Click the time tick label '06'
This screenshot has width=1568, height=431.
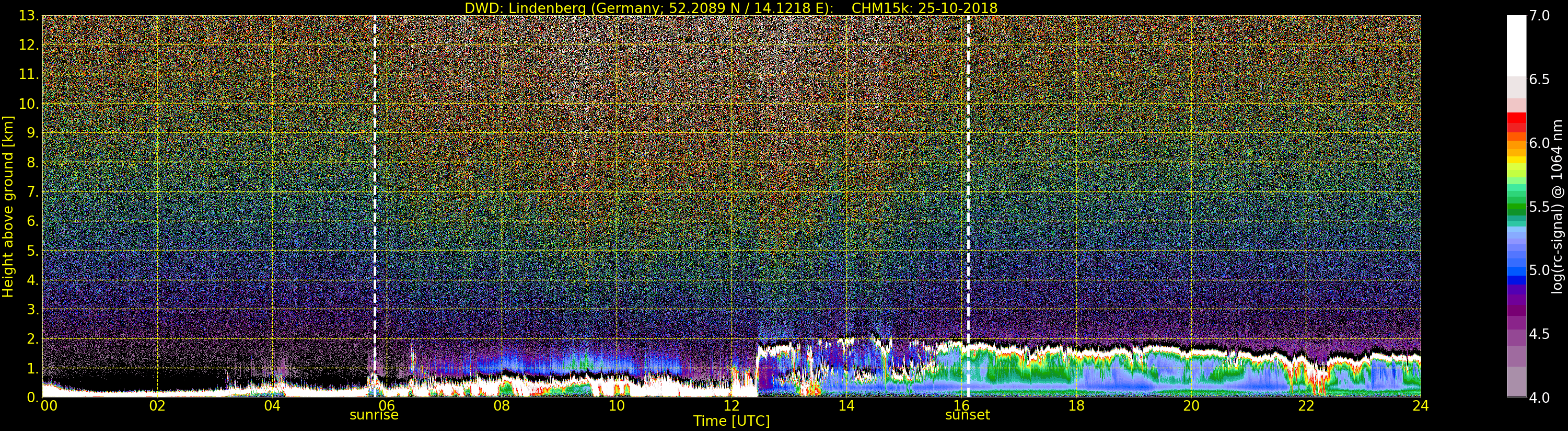pyautogui.click(x=387, y=405)
